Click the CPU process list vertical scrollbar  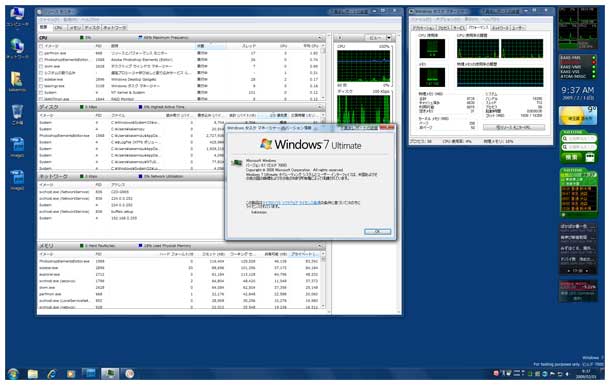323,72
